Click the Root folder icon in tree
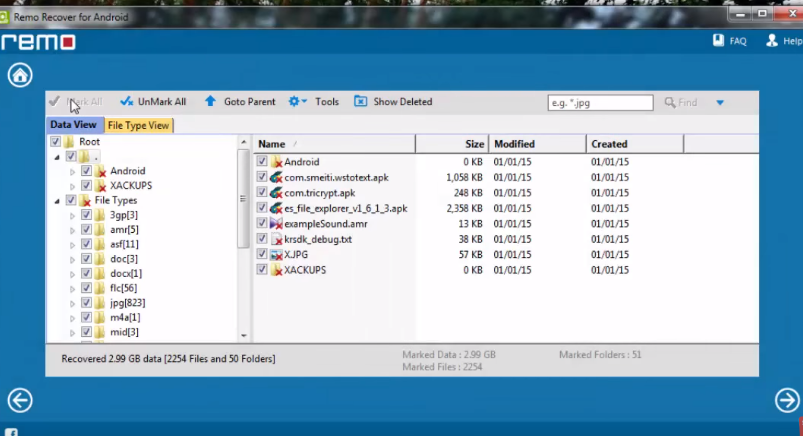803x436 pixels. pos(69,141)
